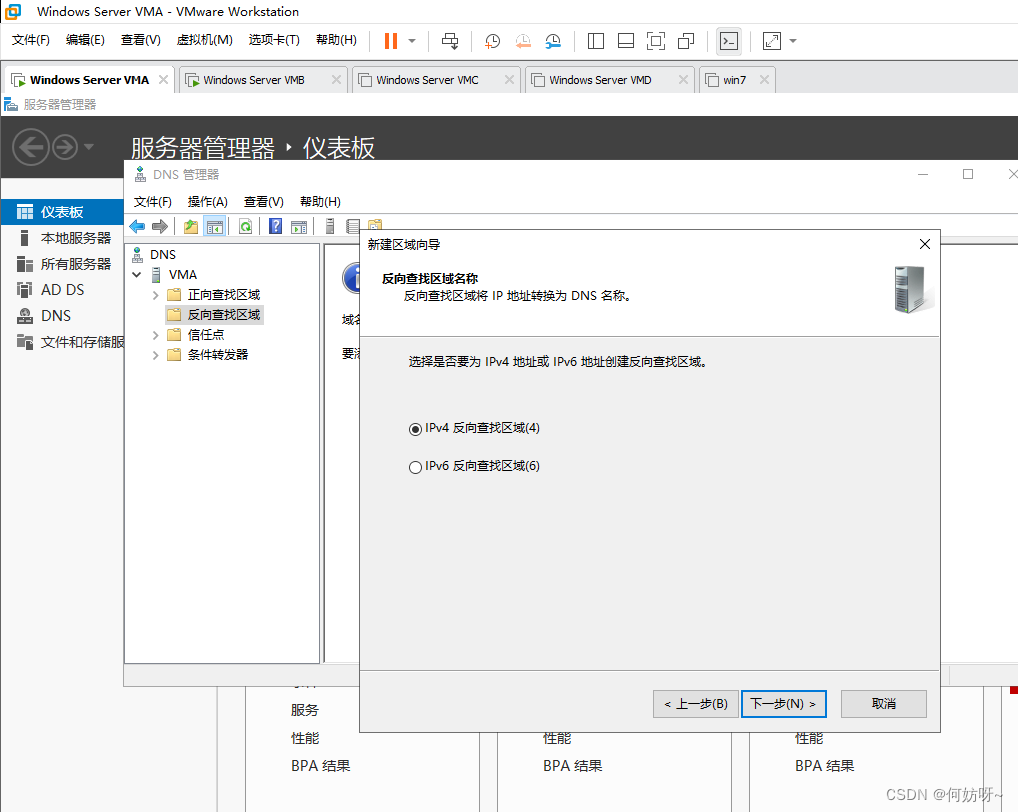Collapse the VMA server tree node

tap(137, 275)
